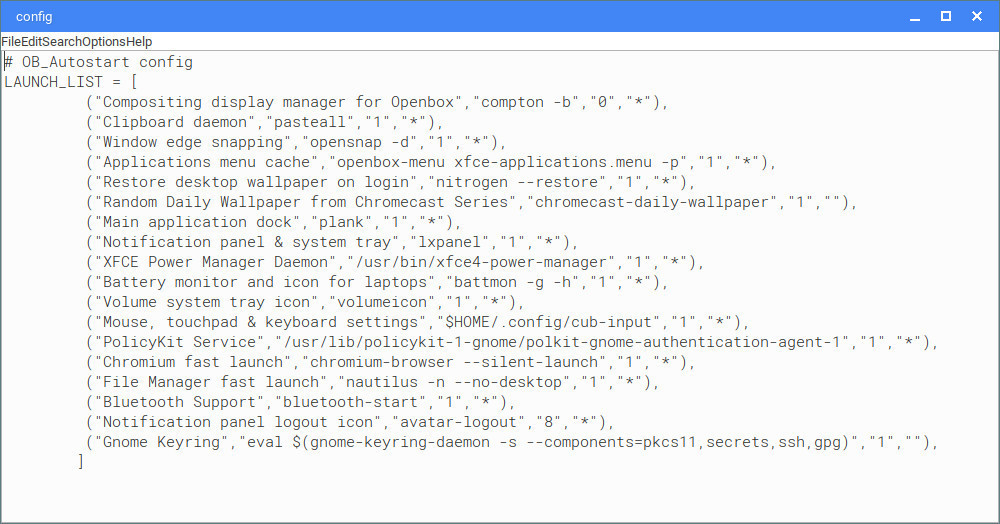Open the File menu
Screen dimensions: 1000x524
11,41
